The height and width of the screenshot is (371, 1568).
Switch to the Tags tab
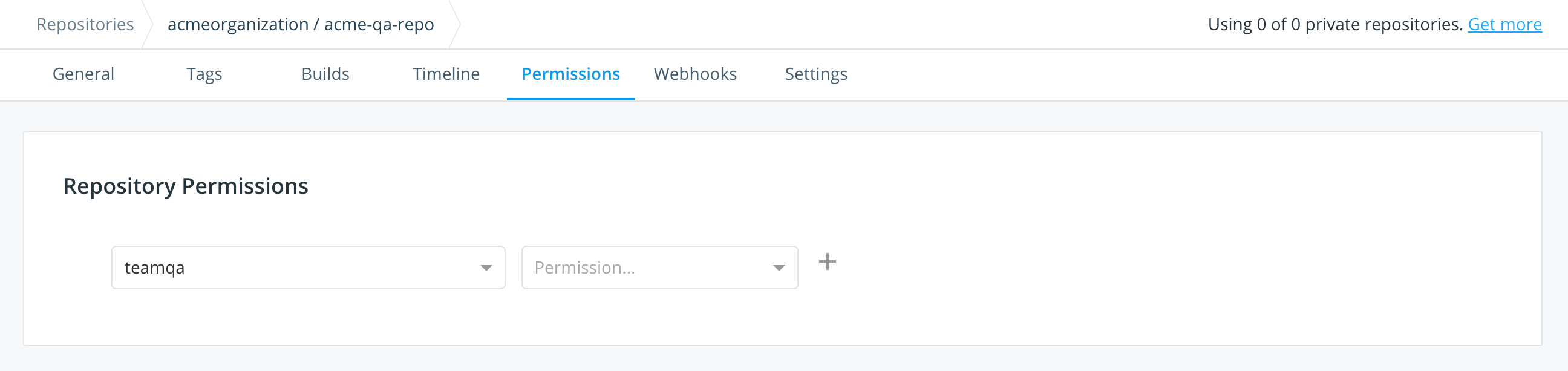[x=204, y=74]
